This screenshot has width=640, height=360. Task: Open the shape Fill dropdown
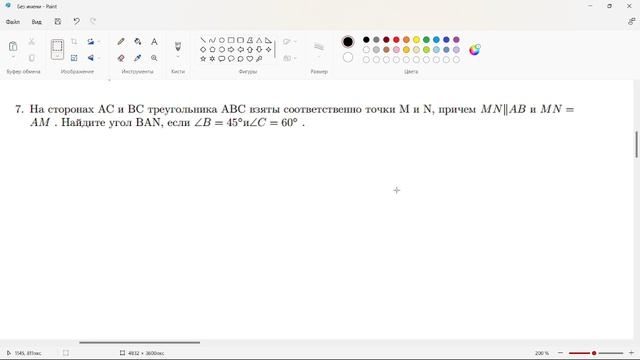pyautogui.click(x=289, y=58)
